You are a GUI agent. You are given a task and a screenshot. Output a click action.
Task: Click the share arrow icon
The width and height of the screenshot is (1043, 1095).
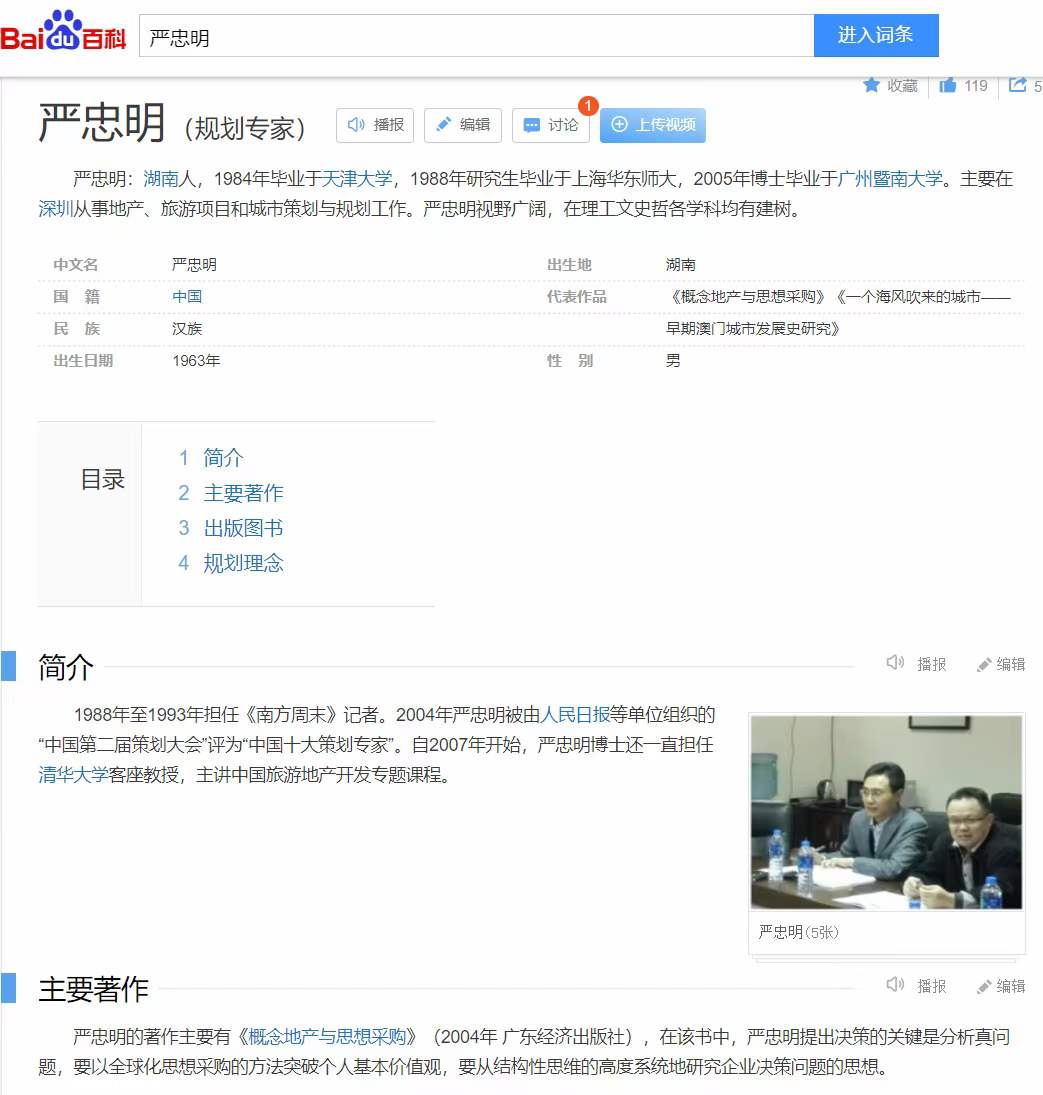(x=1018, y=86)
